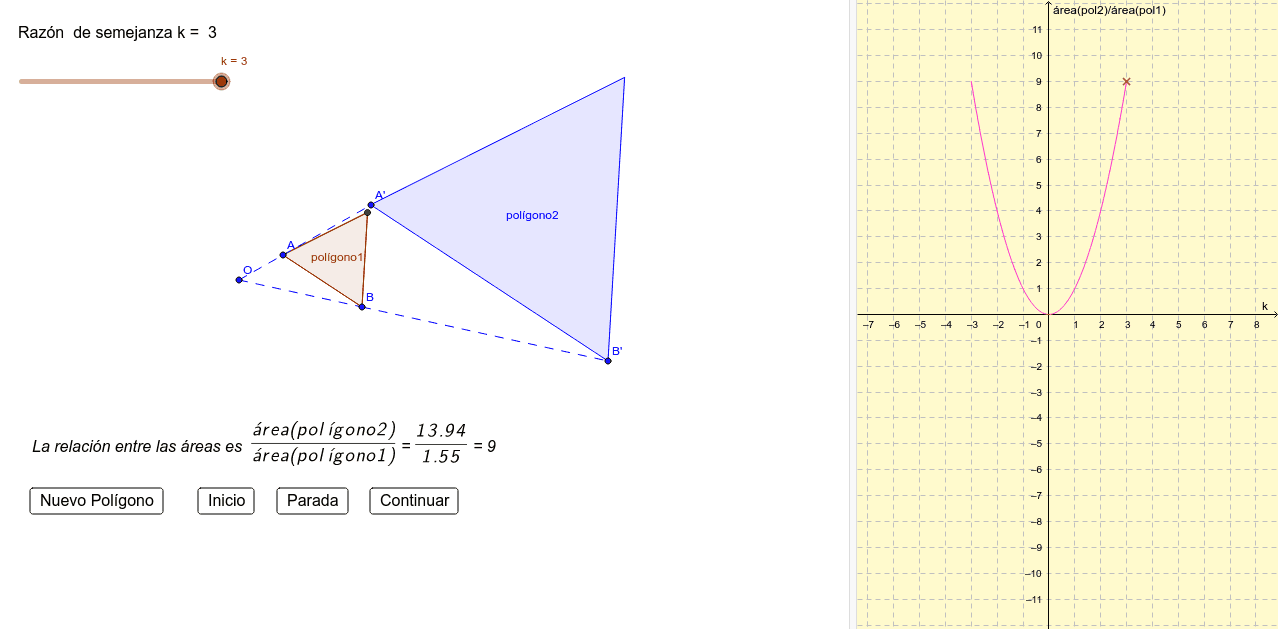Click the y-axis label área(pol2)/área(pol1)
The width and height of the screenshot is (1280, 631).
point(1109,11)
